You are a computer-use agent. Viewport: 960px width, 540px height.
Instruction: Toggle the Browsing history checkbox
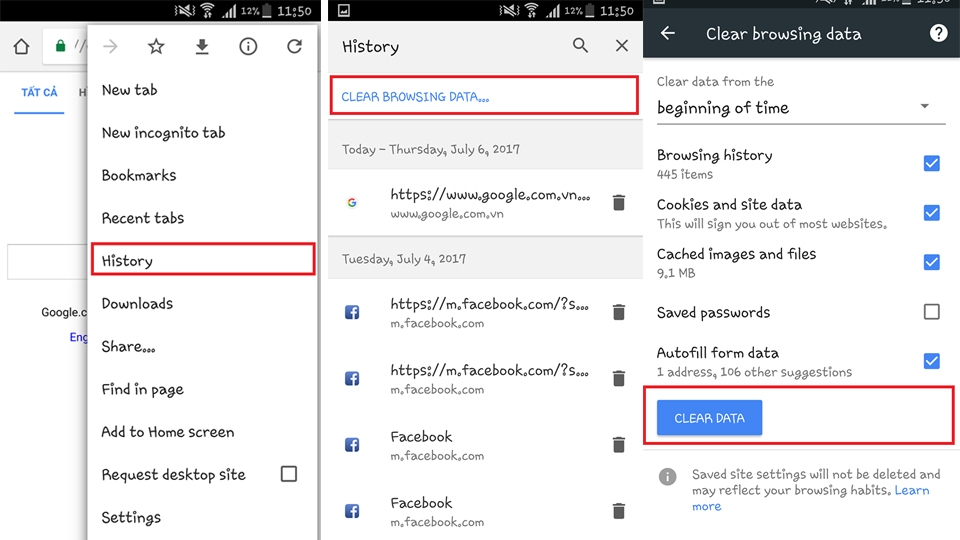tap(932, 163)
